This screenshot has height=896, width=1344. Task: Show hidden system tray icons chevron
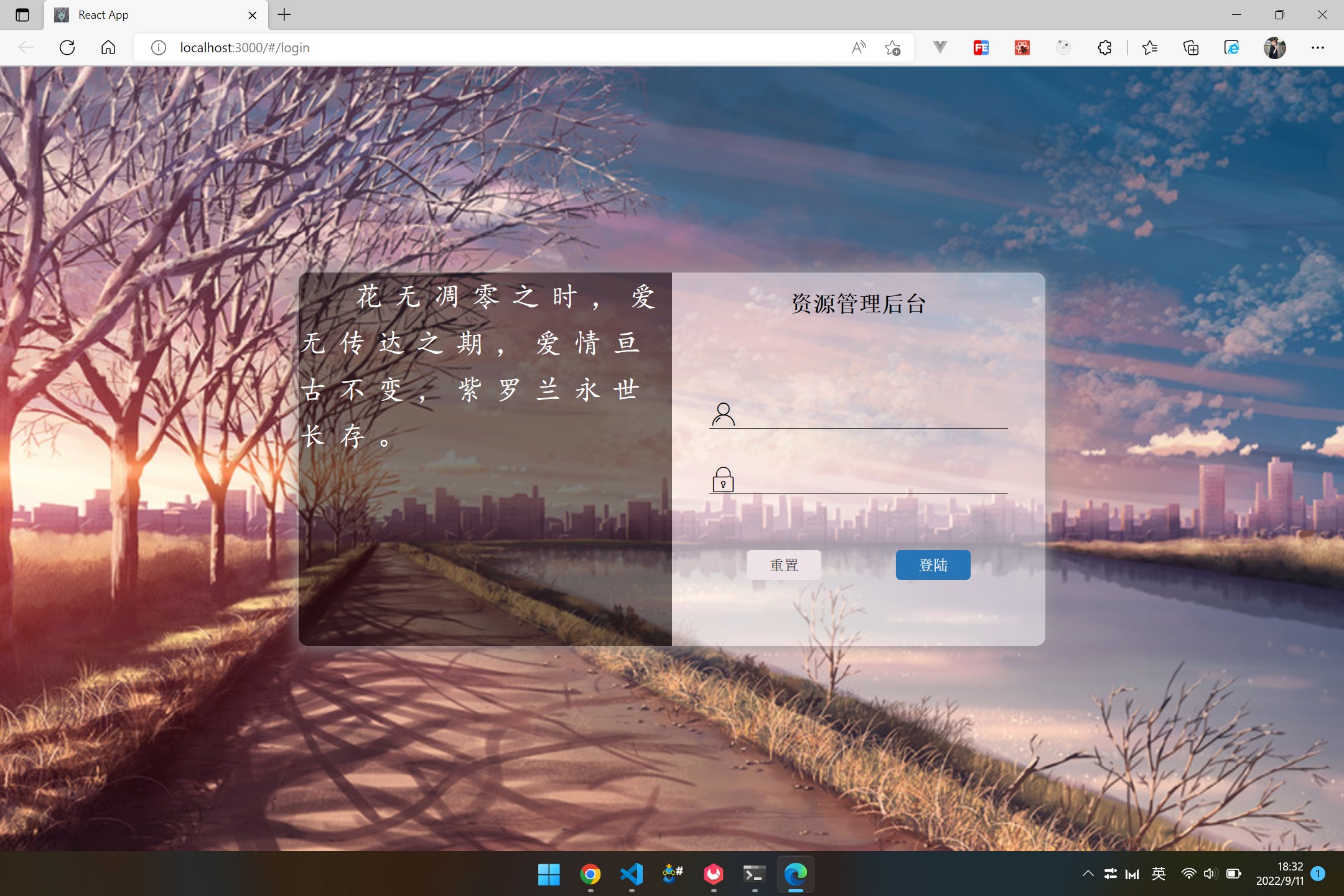1088,874
